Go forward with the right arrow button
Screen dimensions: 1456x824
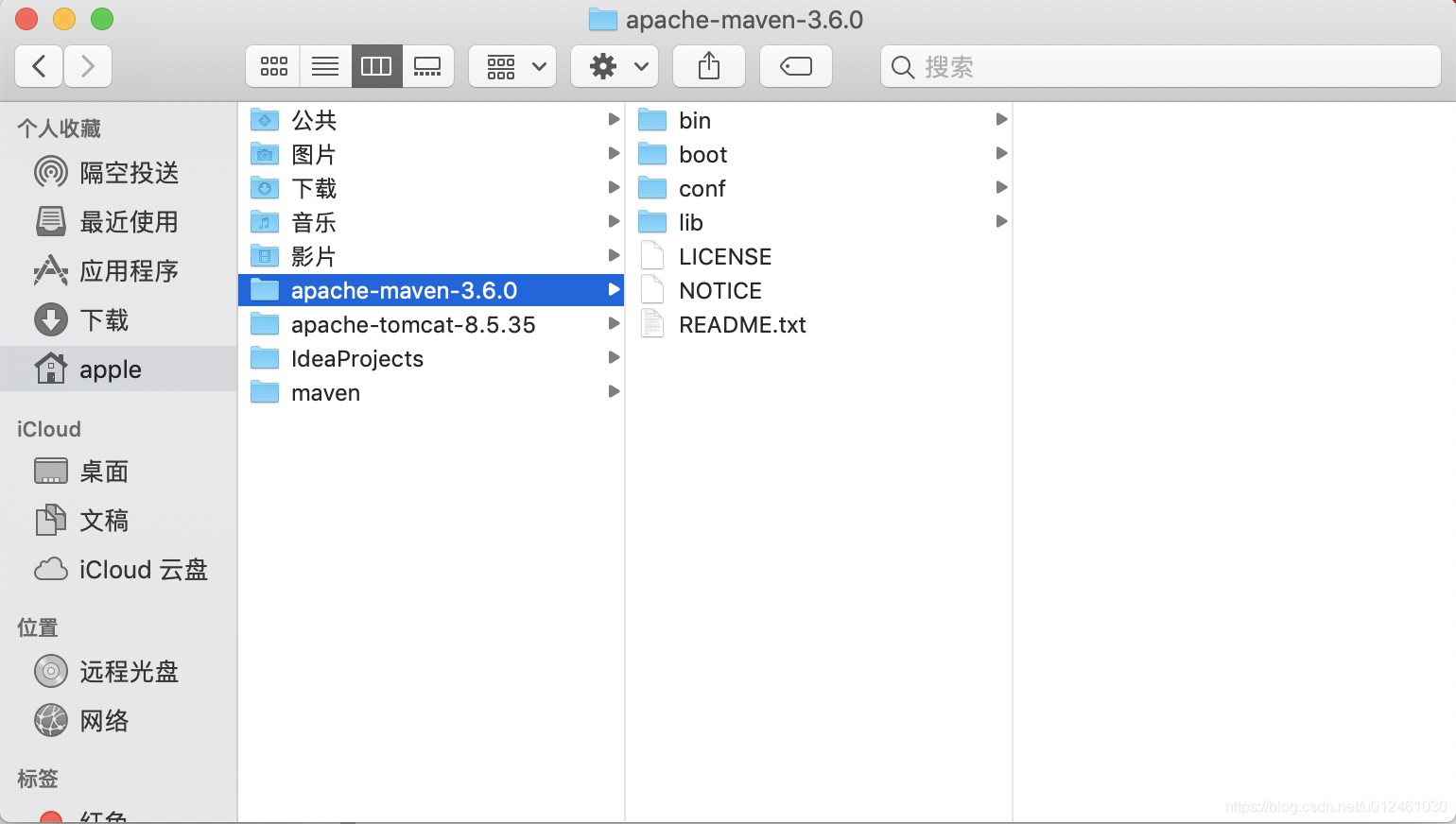tap(88, 66)
